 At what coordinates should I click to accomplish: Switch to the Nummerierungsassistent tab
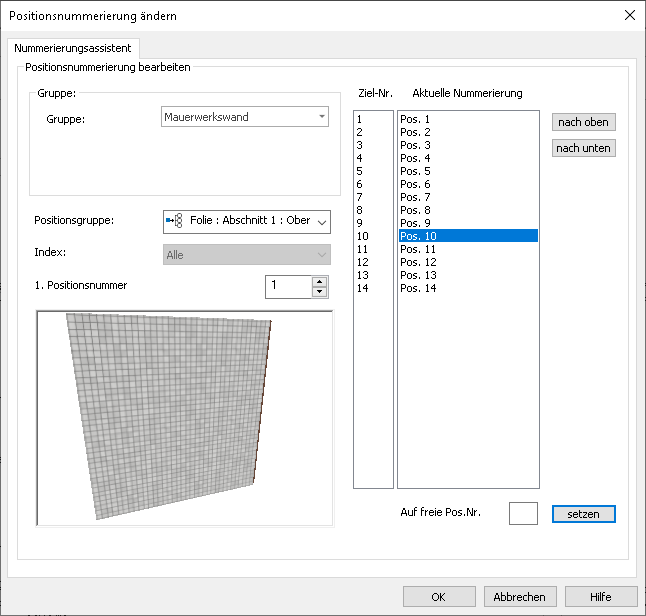(73, 48)
